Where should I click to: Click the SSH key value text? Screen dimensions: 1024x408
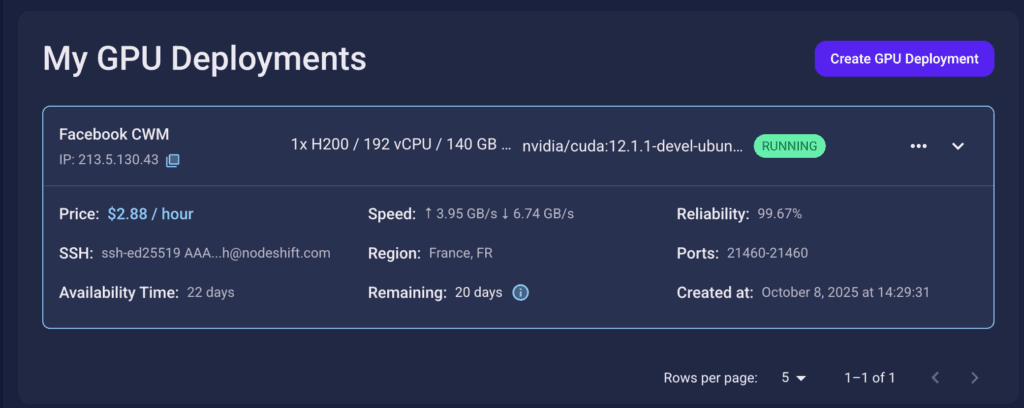point(215,254)
